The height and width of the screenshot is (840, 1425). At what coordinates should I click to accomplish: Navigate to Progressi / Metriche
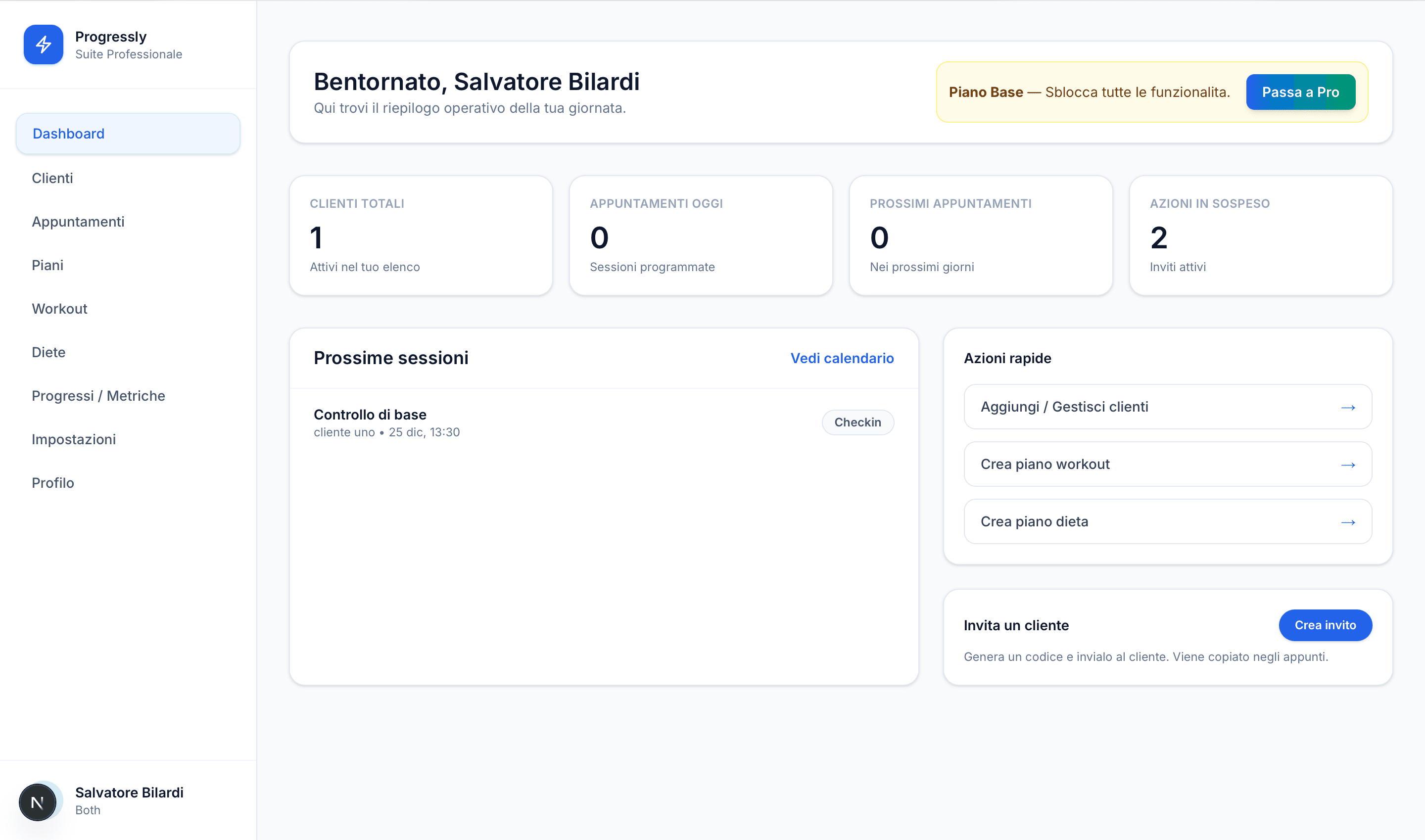point(98,396)
